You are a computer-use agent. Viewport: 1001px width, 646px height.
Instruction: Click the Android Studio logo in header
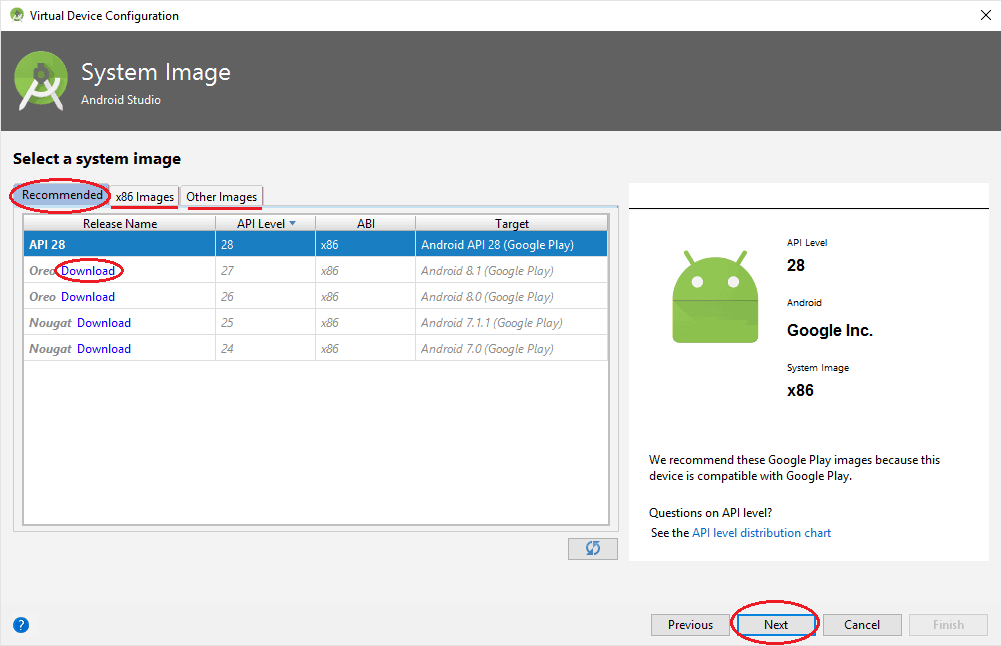pos(41,81)
